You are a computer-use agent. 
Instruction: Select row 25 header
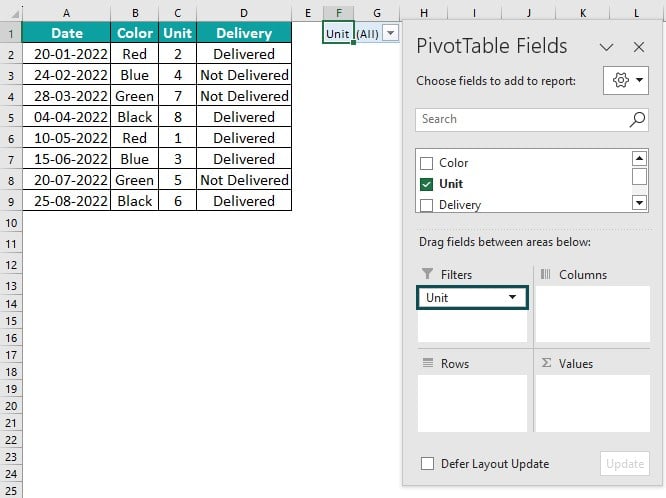coord(11,490)
